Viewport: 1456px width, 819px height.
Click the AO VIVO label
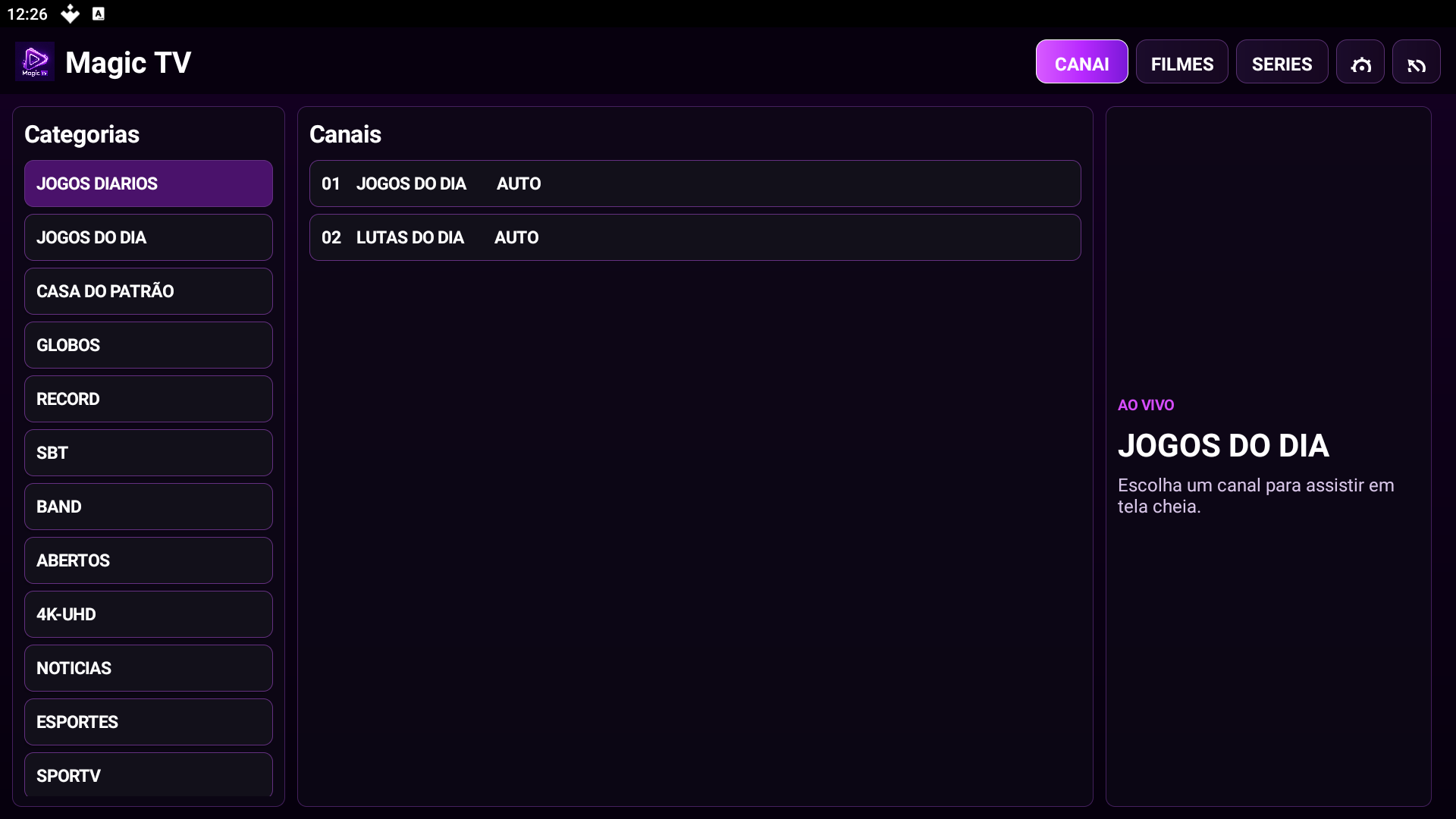(1146, 405)
